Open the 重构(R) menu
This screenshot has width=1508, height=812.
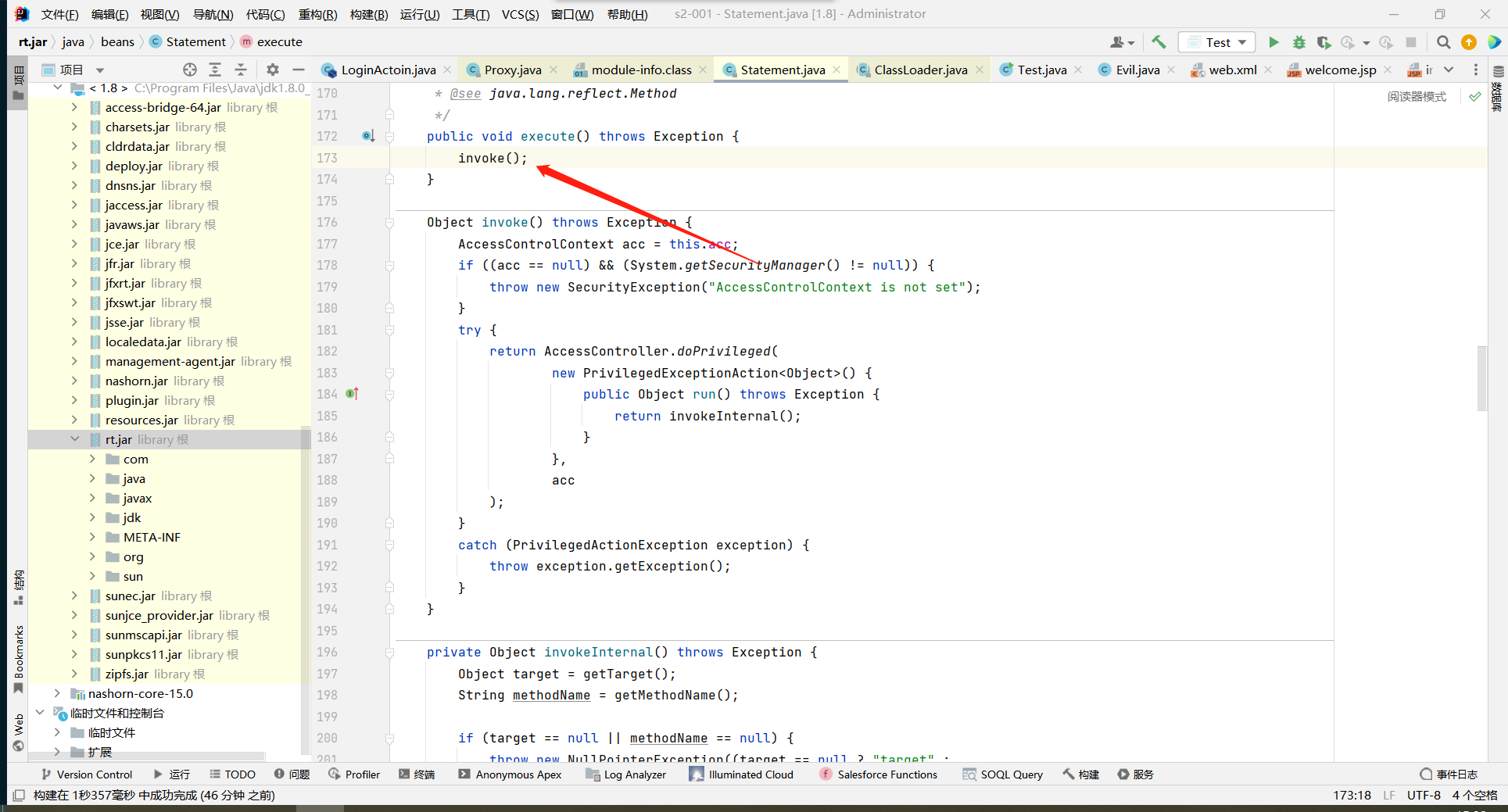click(x=317, y=14)
